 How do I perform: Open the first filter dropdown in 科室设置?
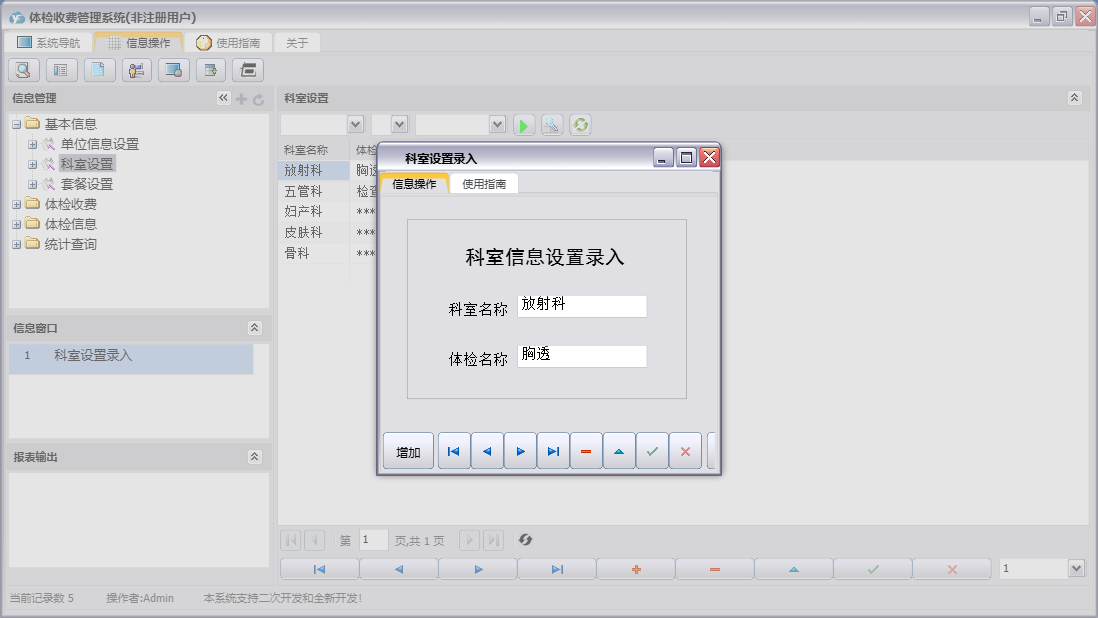tap(354, 124)
